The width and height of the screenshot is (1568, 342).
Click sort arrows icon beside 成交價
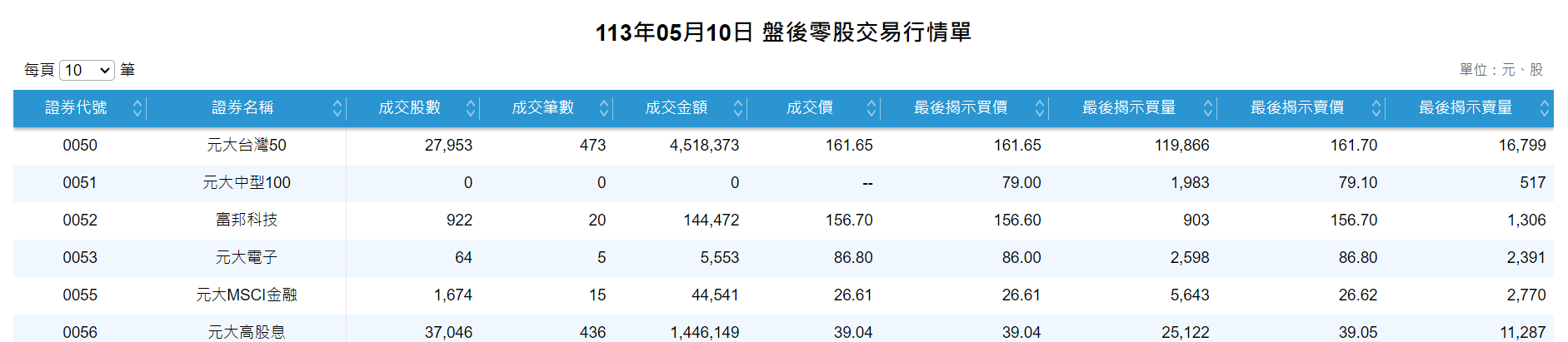click(871, 108)
